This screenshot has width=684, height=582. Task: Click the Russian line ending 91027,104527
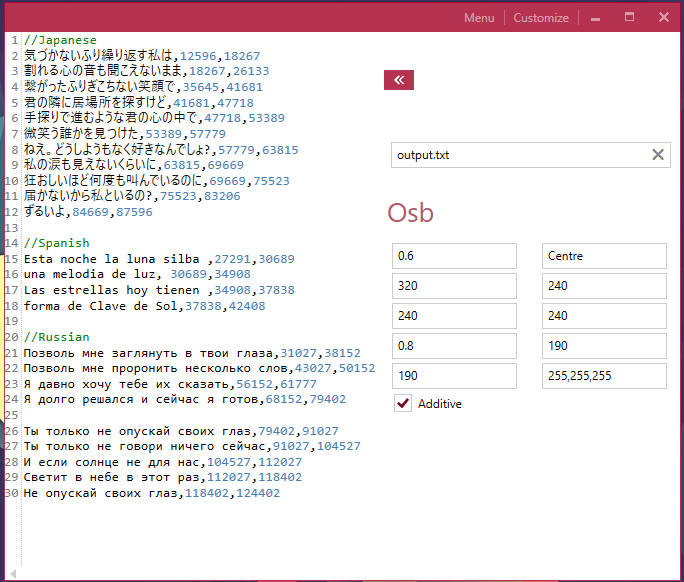tap(192, 446)
